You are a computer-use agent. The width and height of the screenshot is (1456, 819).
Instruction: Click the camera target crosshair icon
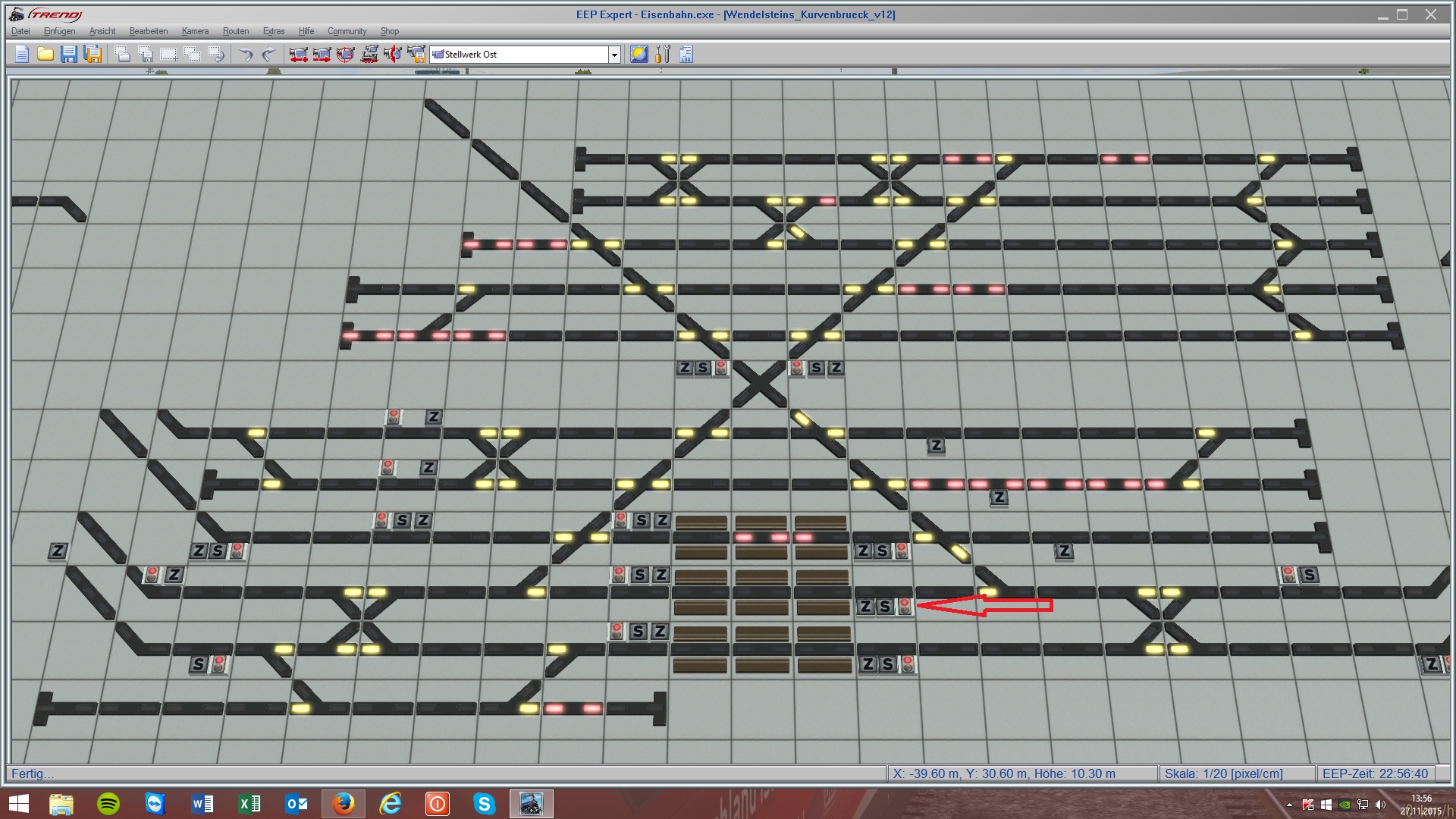coord(345,54)
